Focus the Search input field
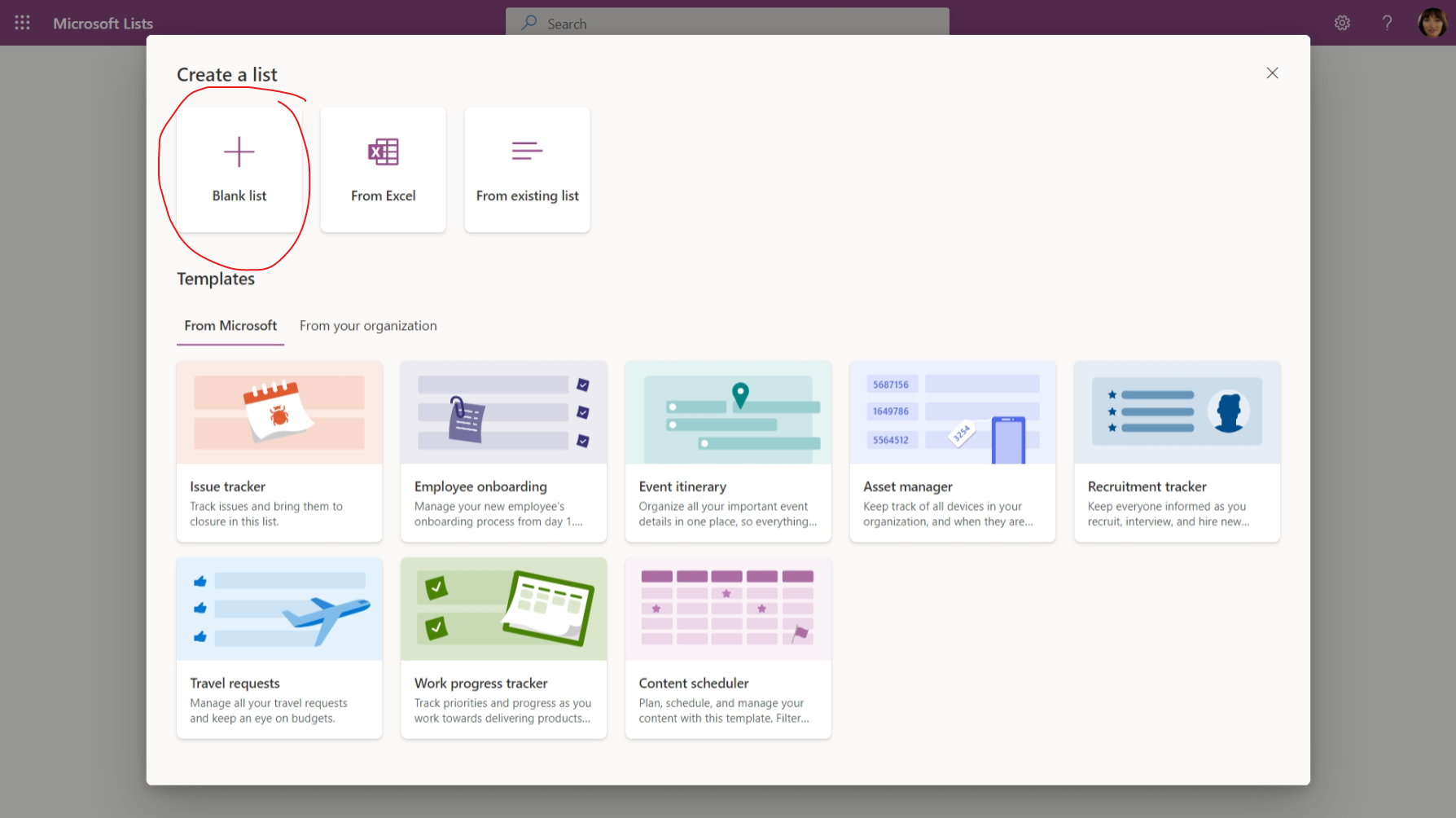Viewport: 1456px width, 818px height. coord(727,24)
